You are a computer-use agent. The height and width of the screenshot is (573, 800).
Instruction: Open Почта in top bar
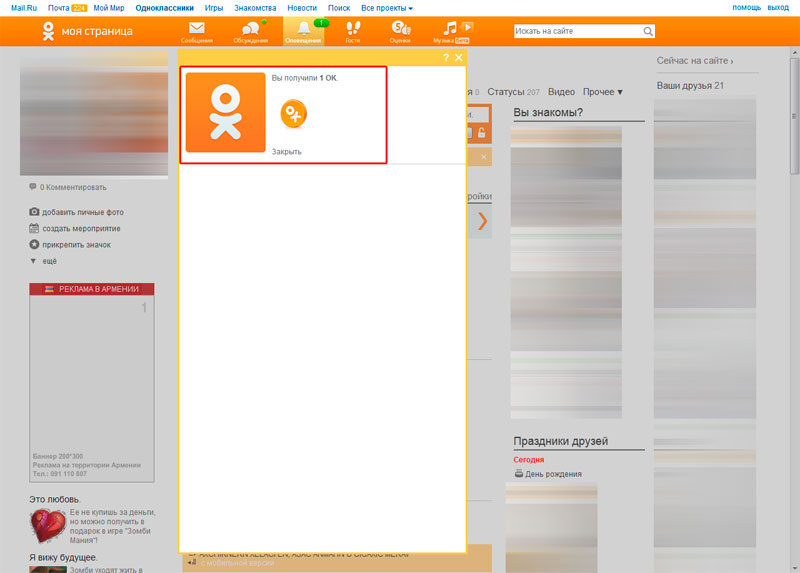point(59,8)
